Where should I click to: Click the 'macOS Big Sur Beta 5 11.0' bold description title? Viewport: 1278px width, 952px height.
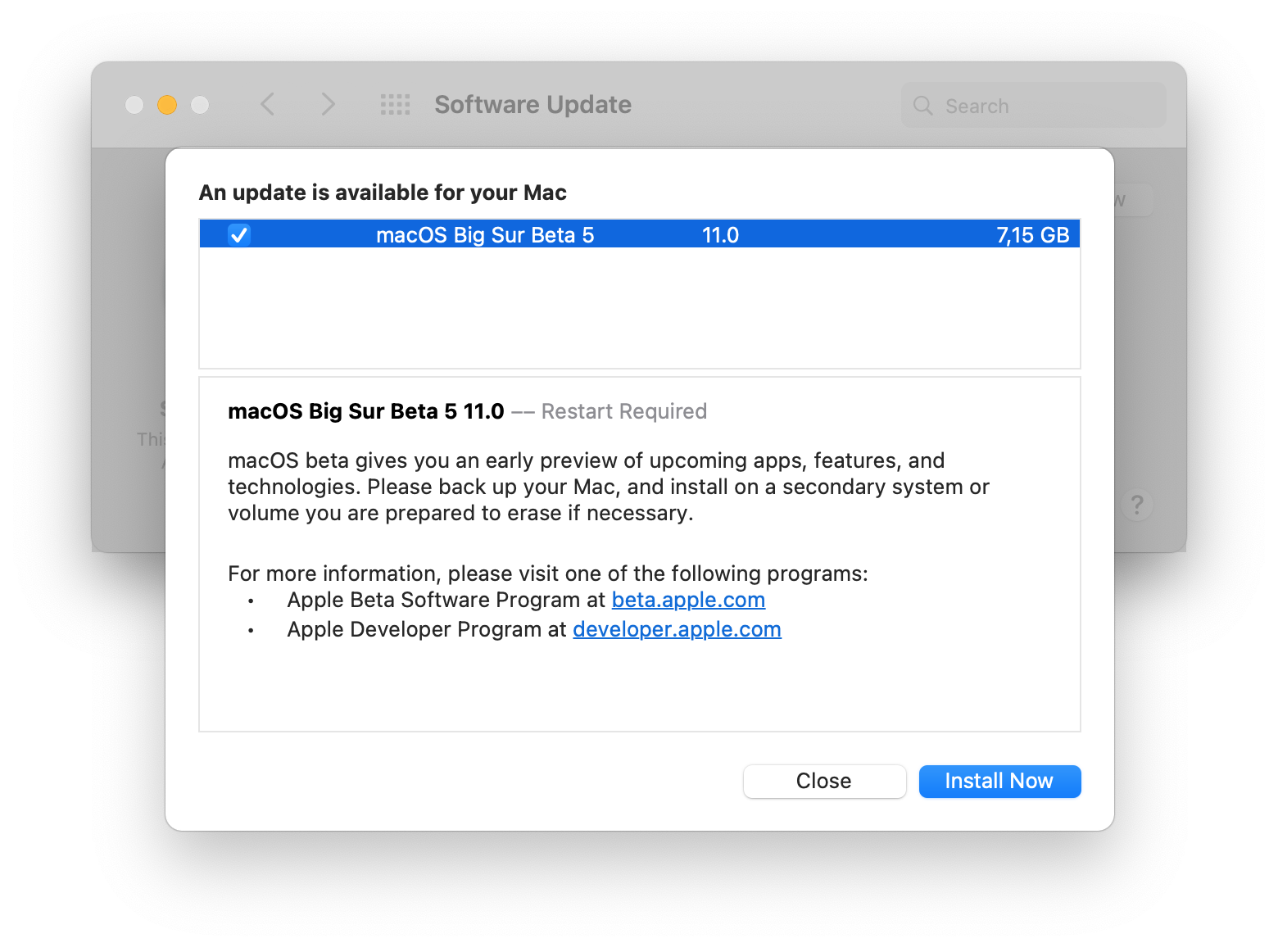tap(365, 411)
